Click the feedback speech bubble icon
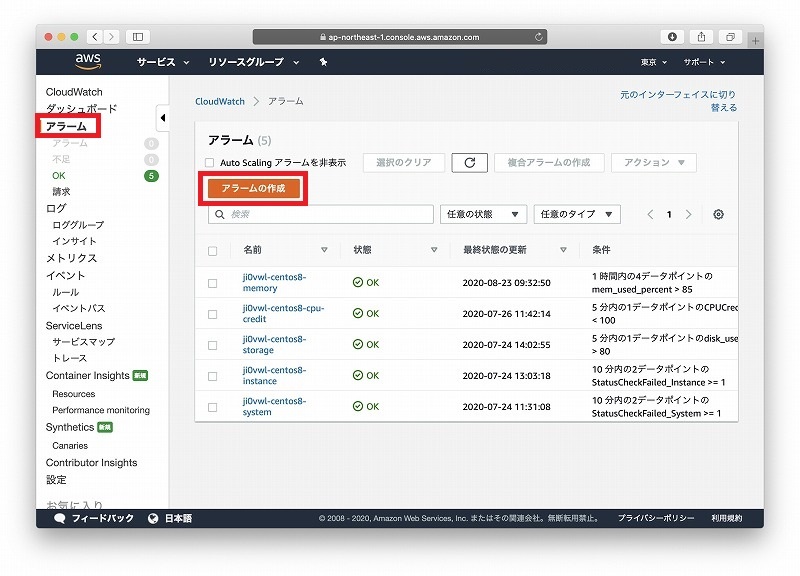Viewport: 800px width, 576px height. [x=60, y=518]
